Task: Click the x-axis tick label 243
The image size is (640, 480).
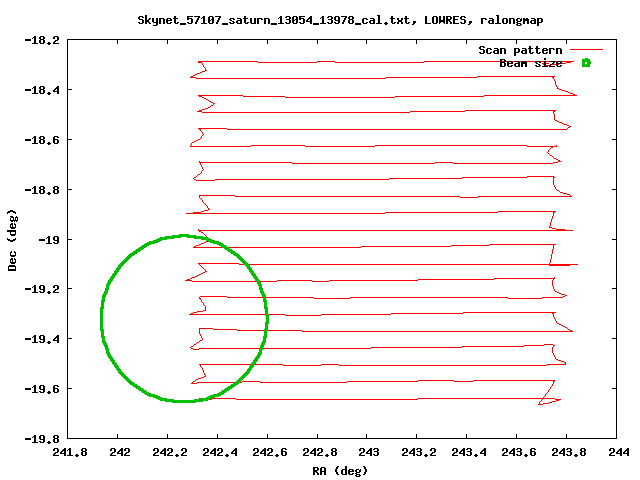Action: (369, 452)
